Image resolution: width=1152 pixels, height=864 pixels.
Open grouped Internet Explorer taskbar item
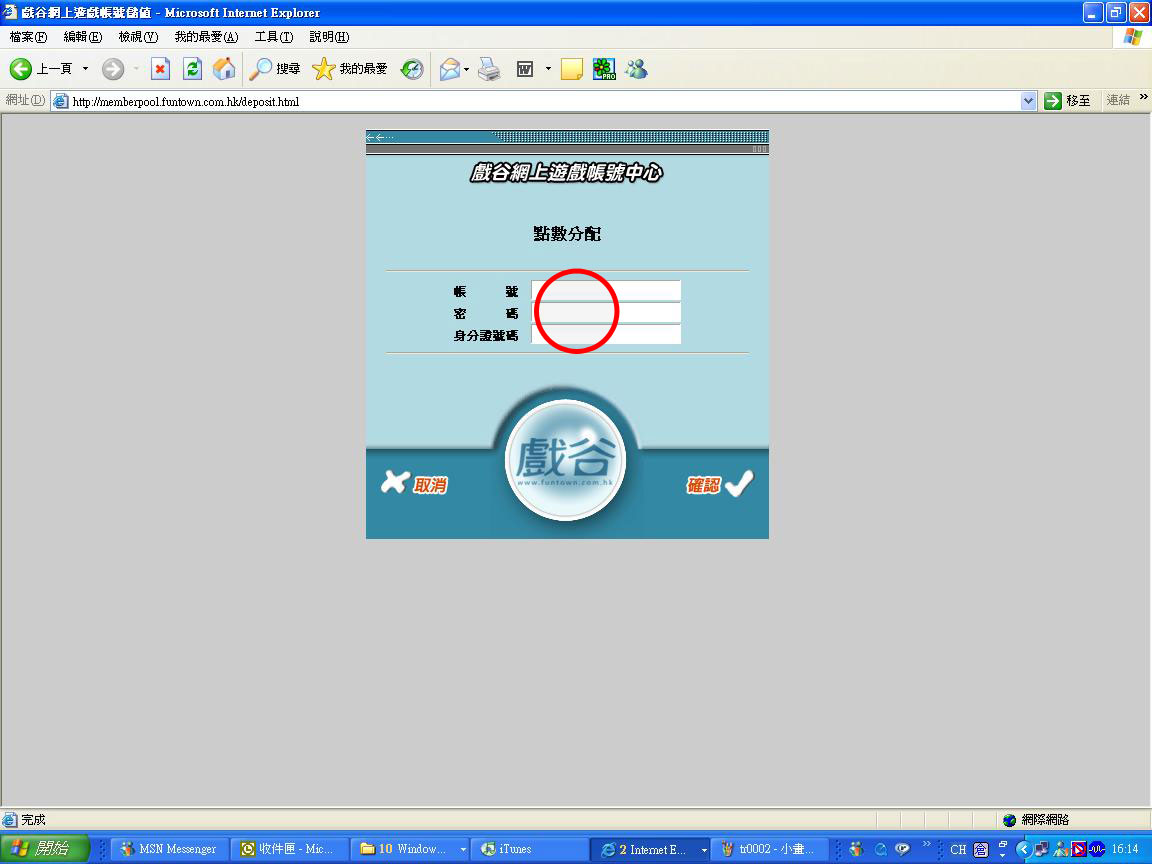click(651, 849)
